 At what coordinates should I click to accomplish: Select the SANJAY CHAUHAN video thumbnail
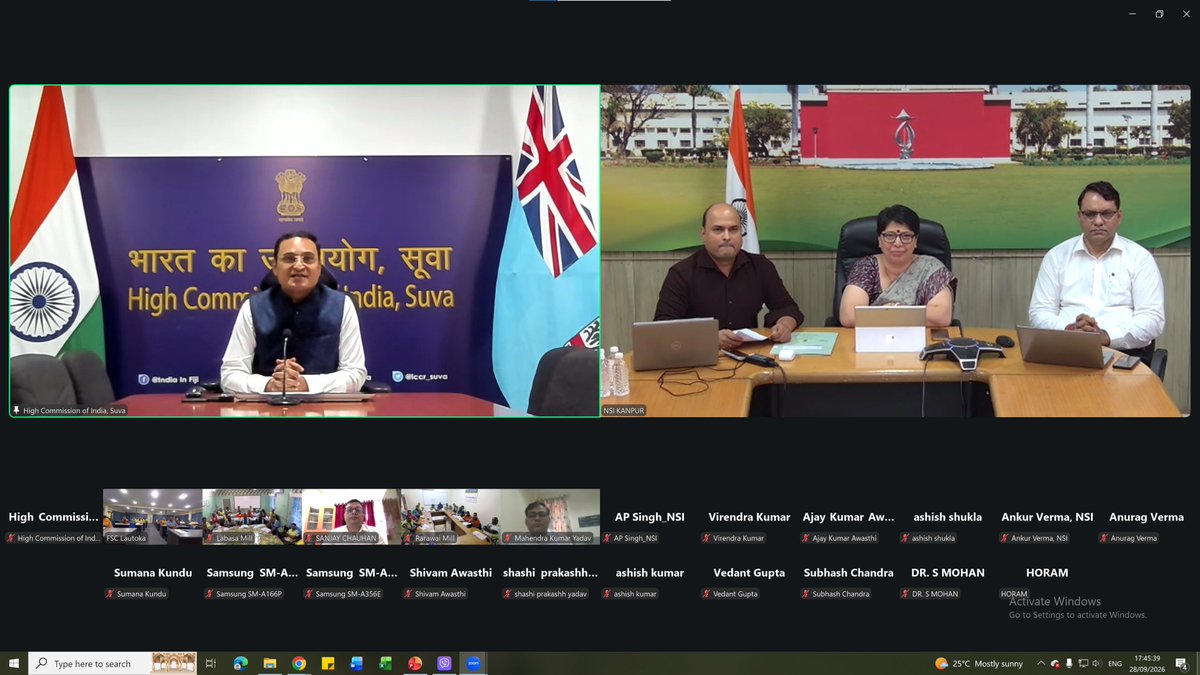(351, 517)
